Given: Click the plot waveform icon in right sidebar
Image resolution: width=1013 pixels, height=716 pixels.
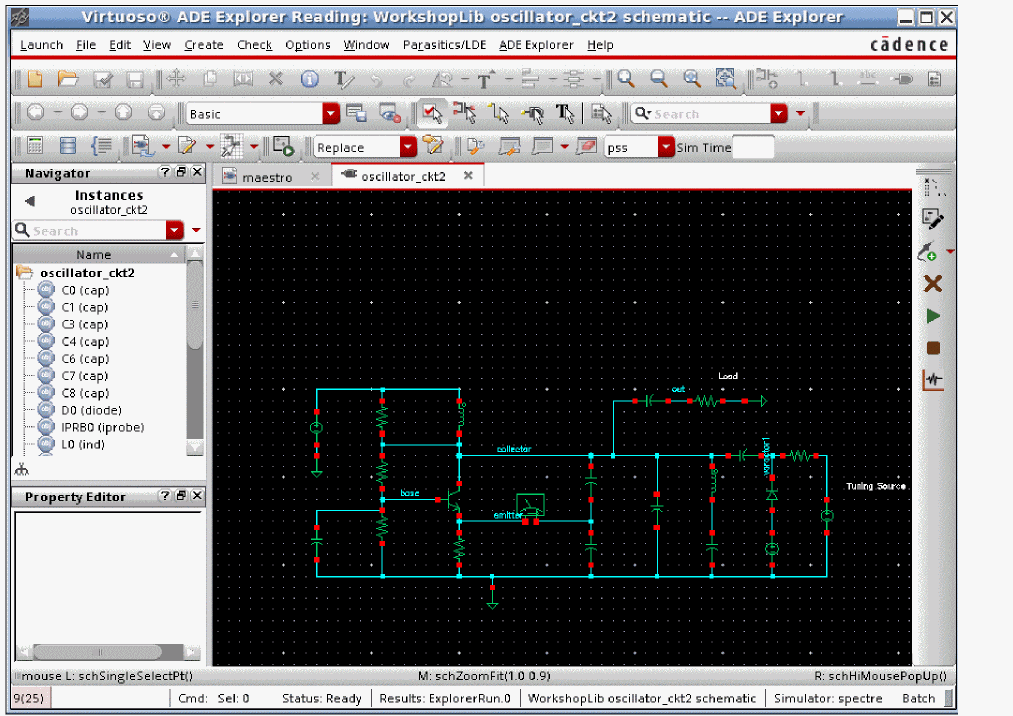Looking at the screenshot, I should tap(933, 380).
